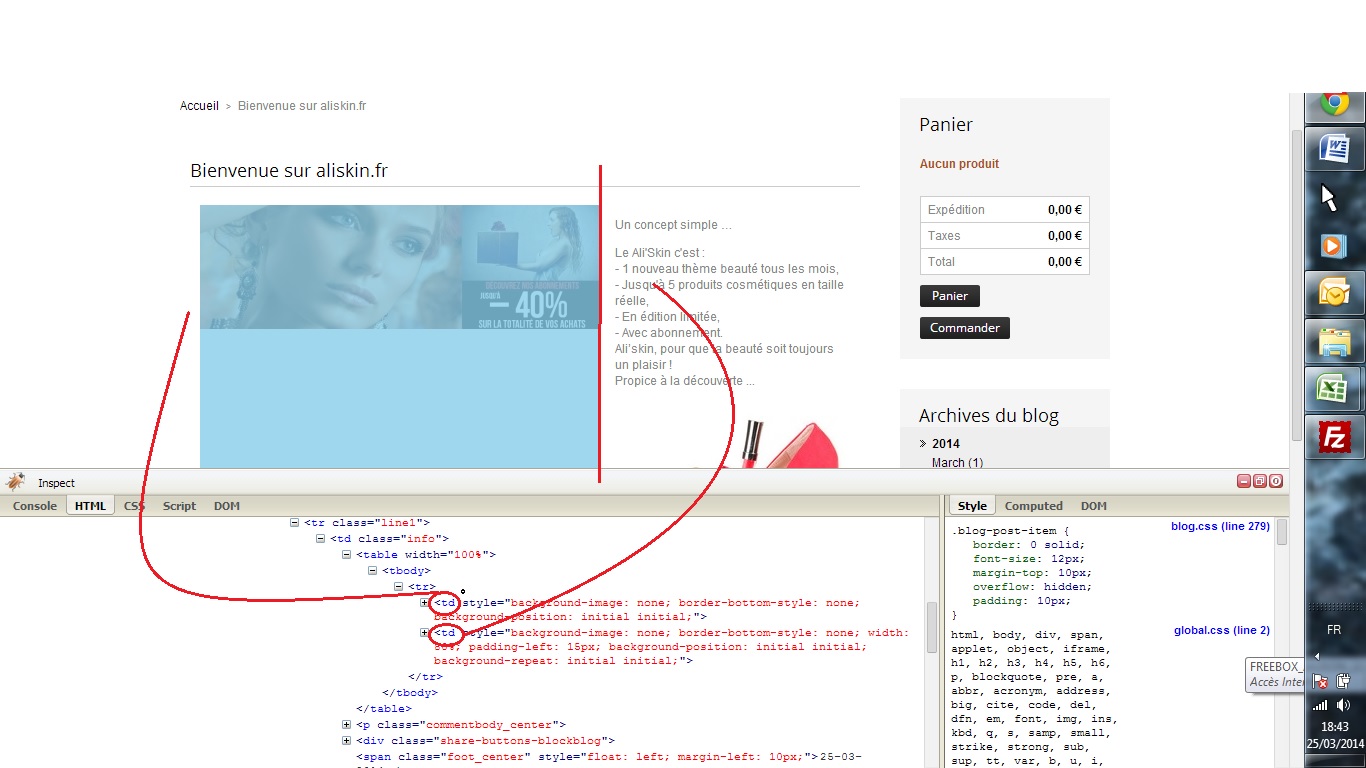
Task: Click the 40% promo banner image
Action: click(530, 267)
